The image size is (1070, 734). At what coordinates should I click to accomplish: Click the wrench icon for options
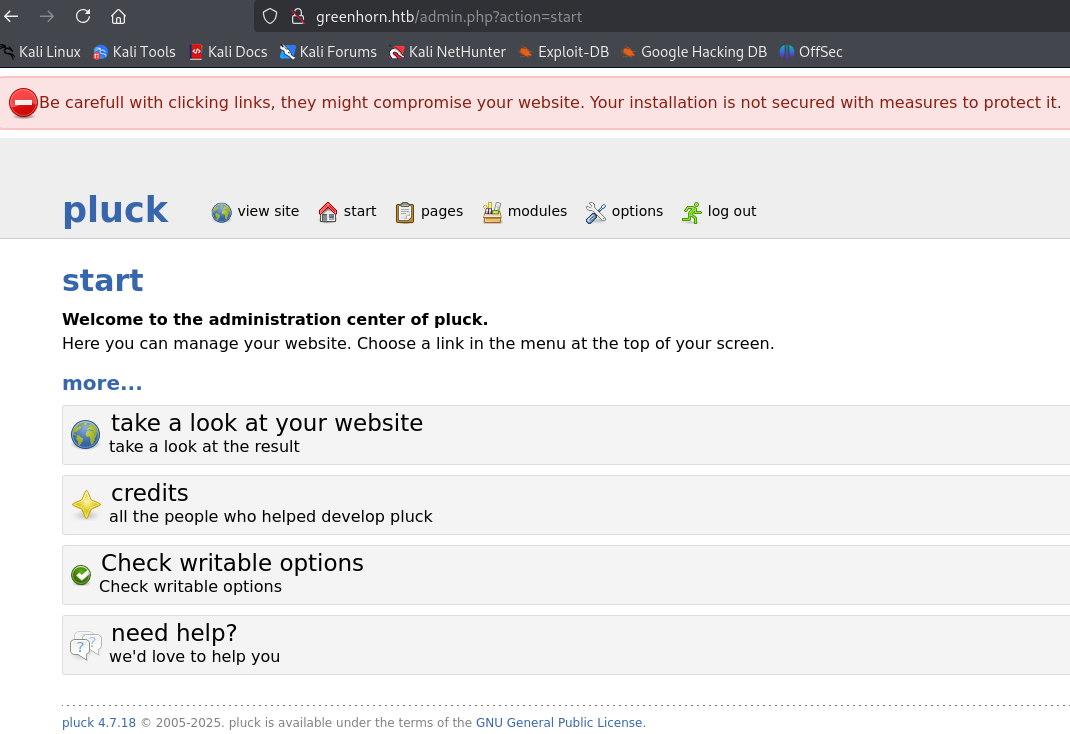pos(596,212)
